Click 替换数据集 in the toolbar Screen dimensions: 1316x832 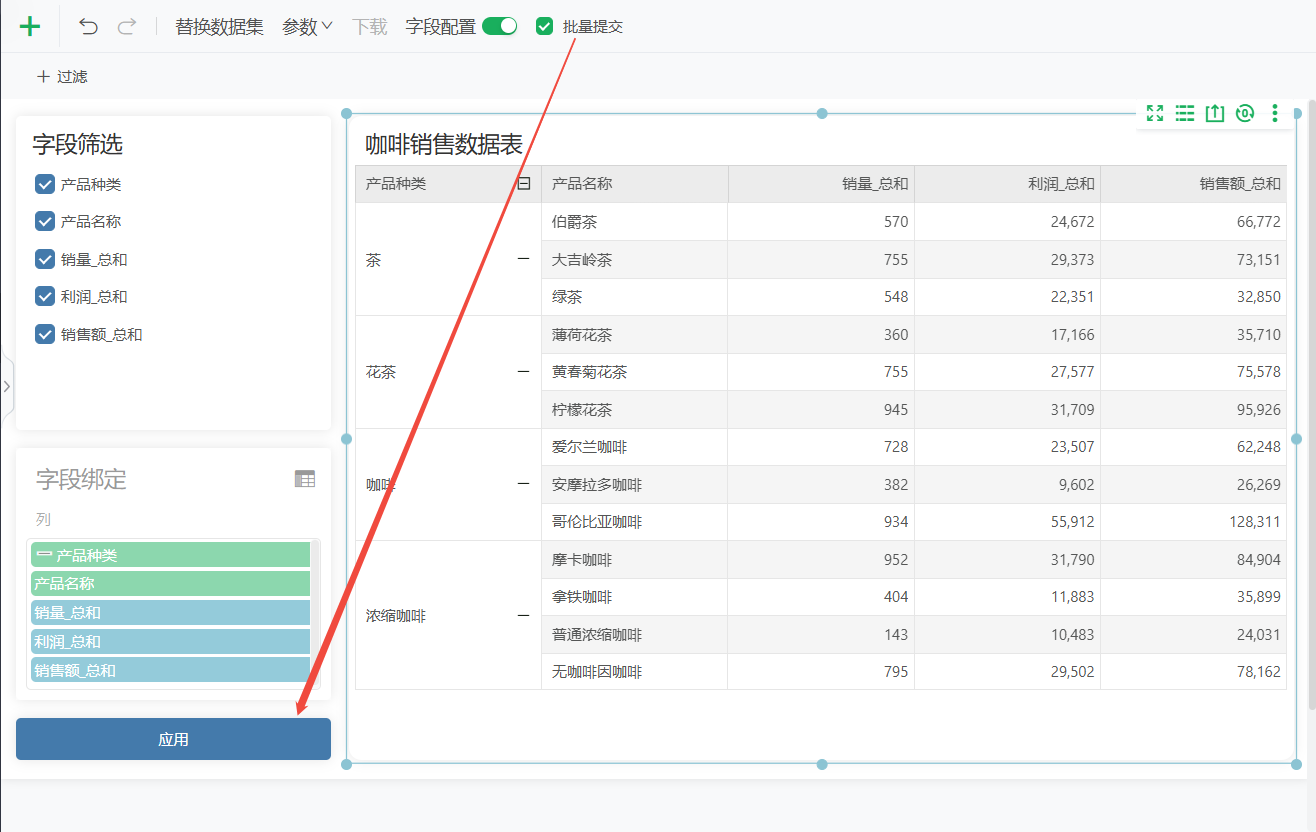(220, 27)
